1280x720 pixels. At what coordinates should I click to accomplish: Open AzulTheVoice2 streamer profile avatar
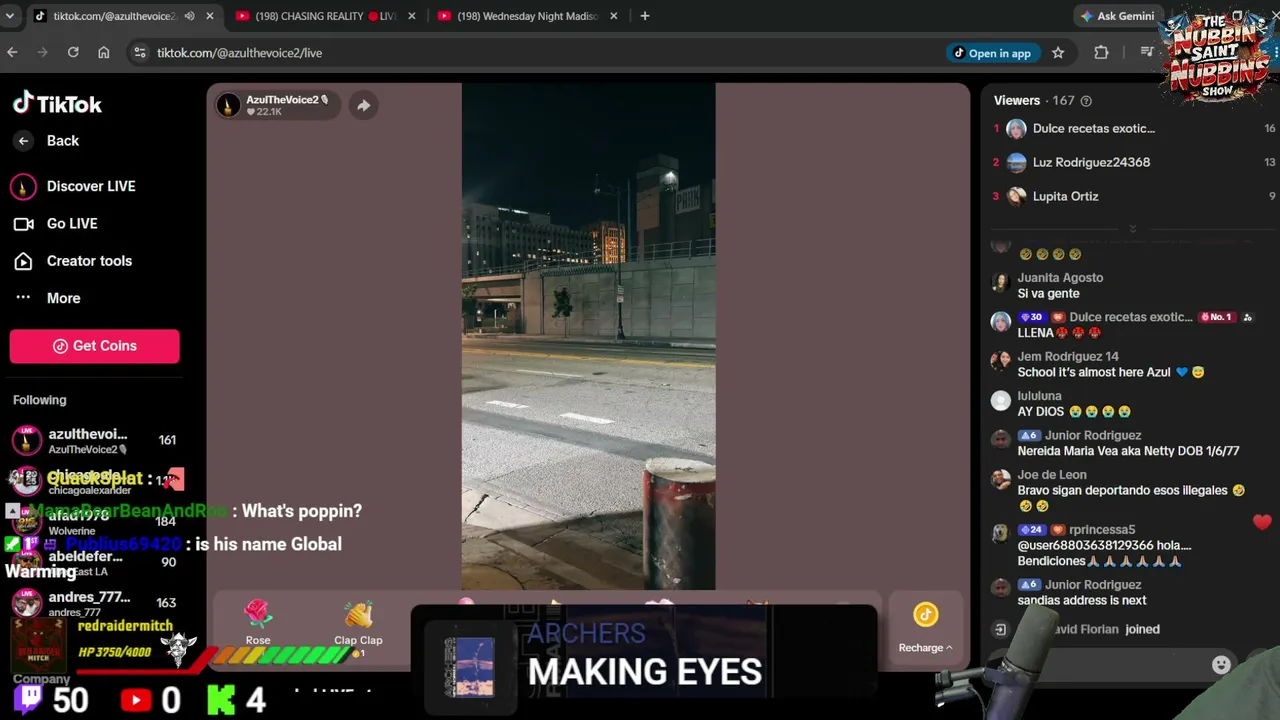coord(229,105)
